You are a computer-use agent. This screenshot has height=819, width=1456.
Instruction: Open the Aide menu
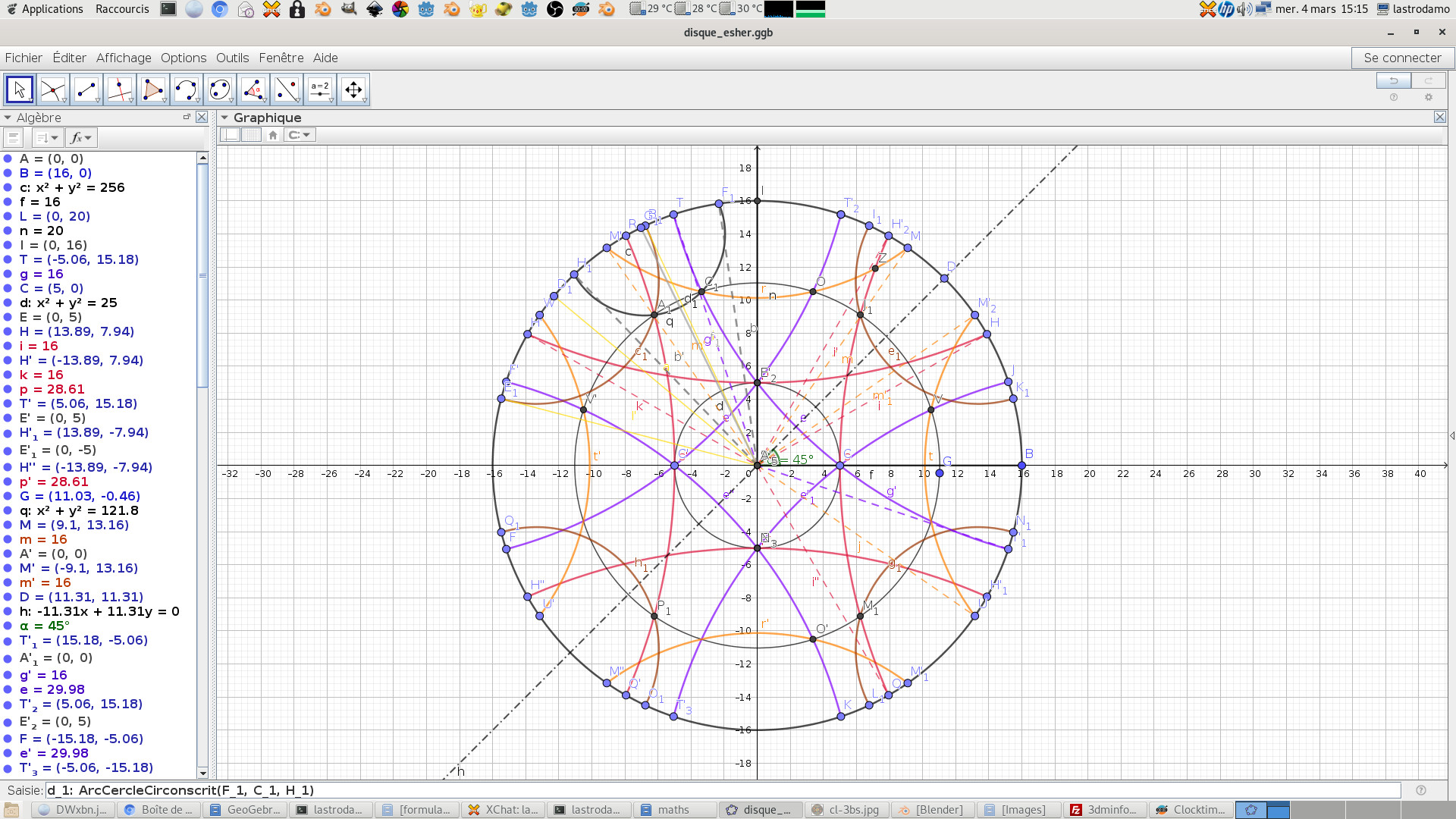(x=325, y=58)
